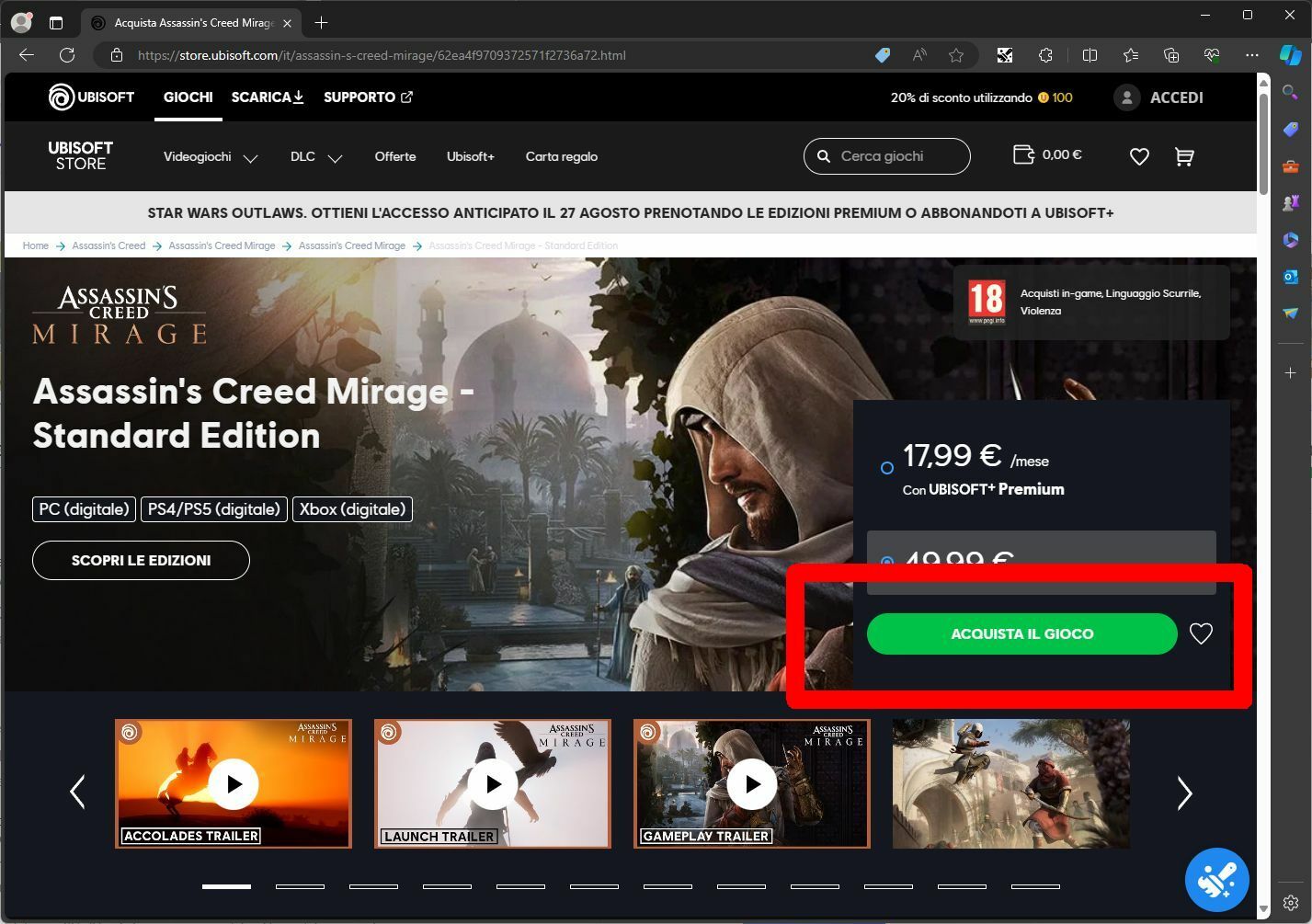
Task: Open the favorites list icon
Action: point(1131,55)
